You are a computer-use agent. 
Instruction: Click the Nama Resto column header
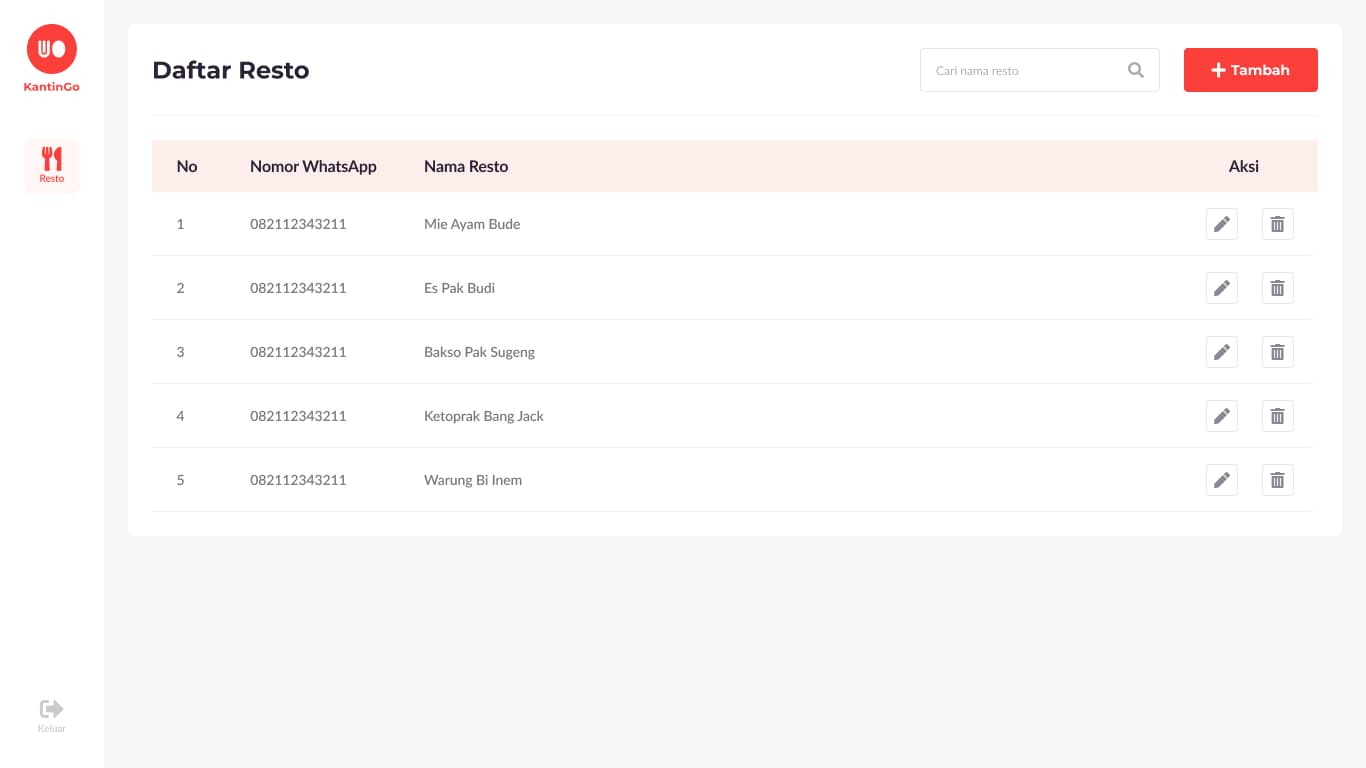tap(466, 166)
